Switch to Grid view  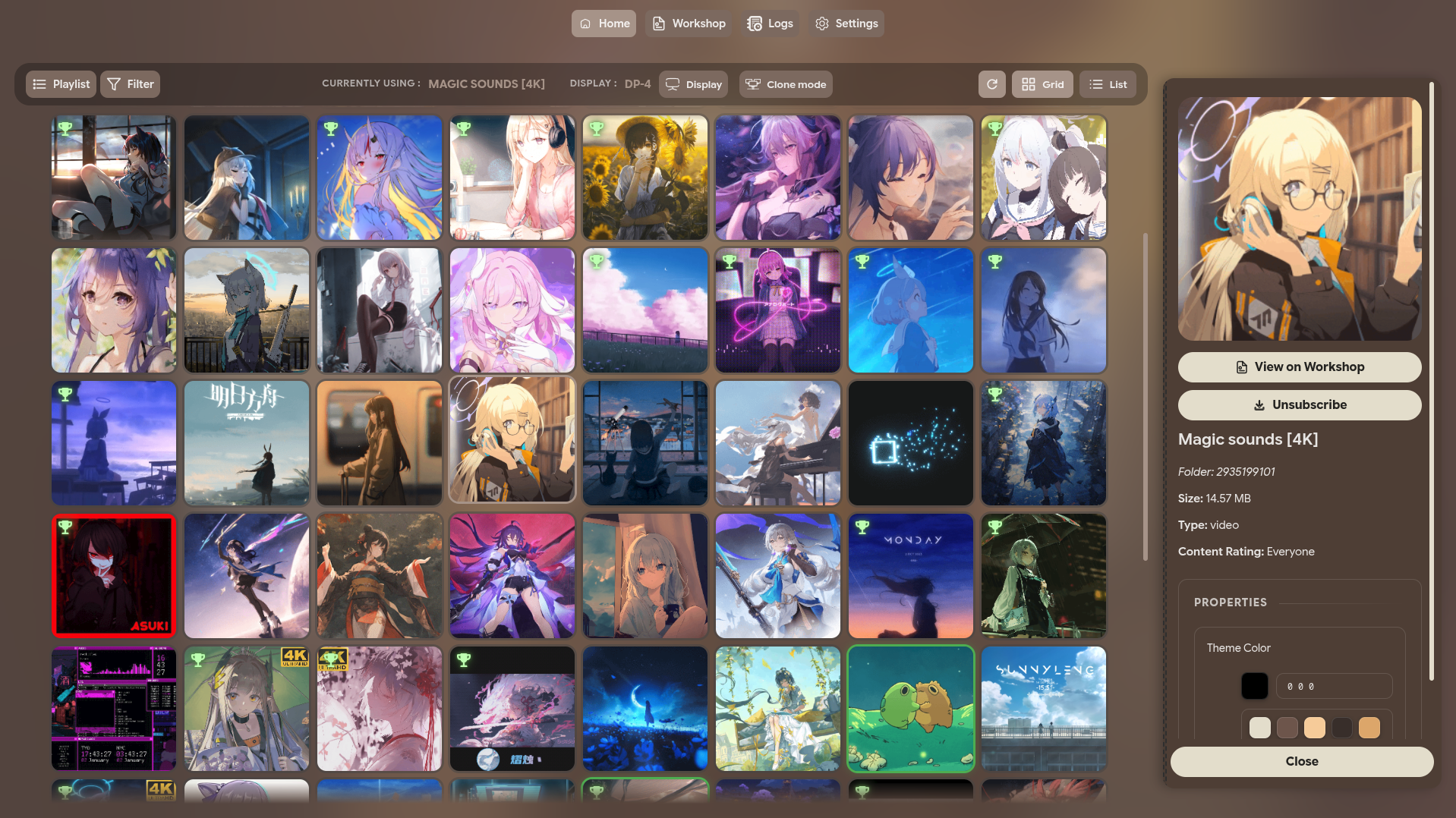(1042, 84)
